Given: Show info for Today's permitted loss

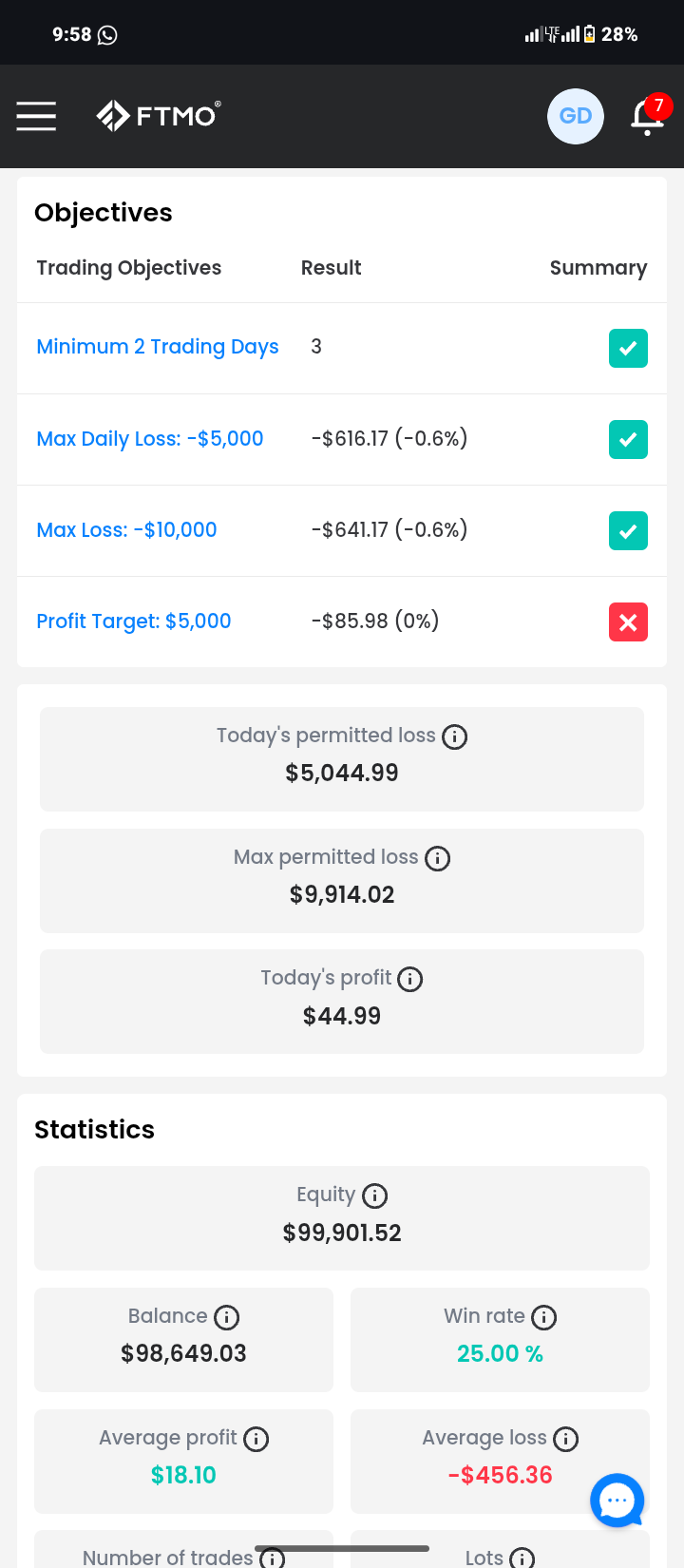Looking at the screenshot, I should coord(455,736).
